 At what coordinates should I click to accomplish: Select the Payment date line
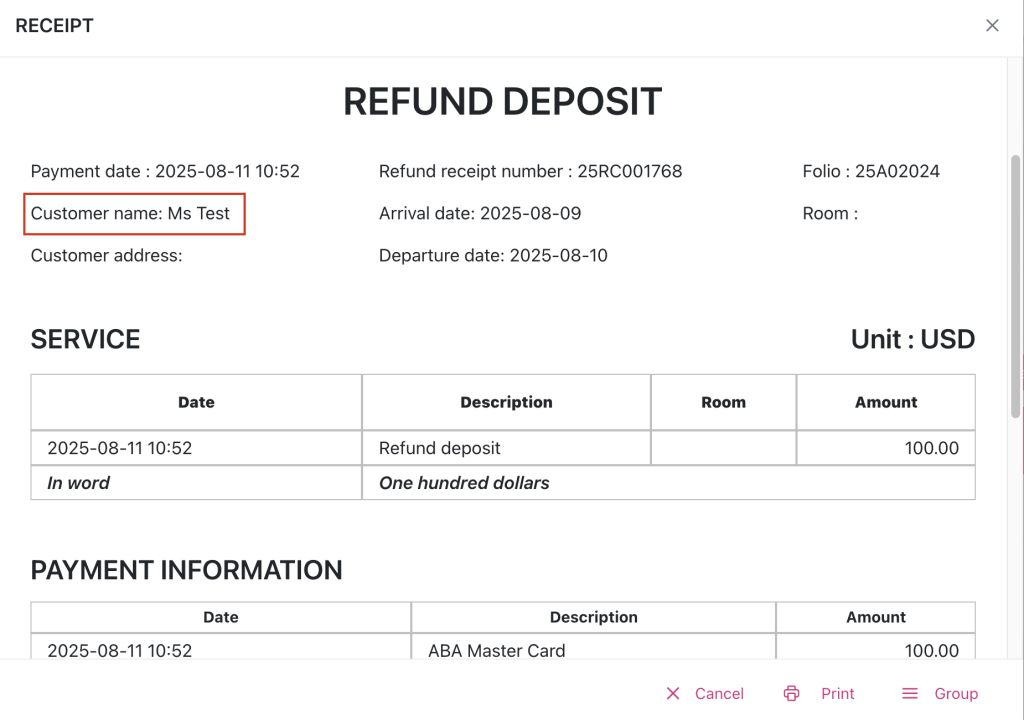click(x=165, y=172)
